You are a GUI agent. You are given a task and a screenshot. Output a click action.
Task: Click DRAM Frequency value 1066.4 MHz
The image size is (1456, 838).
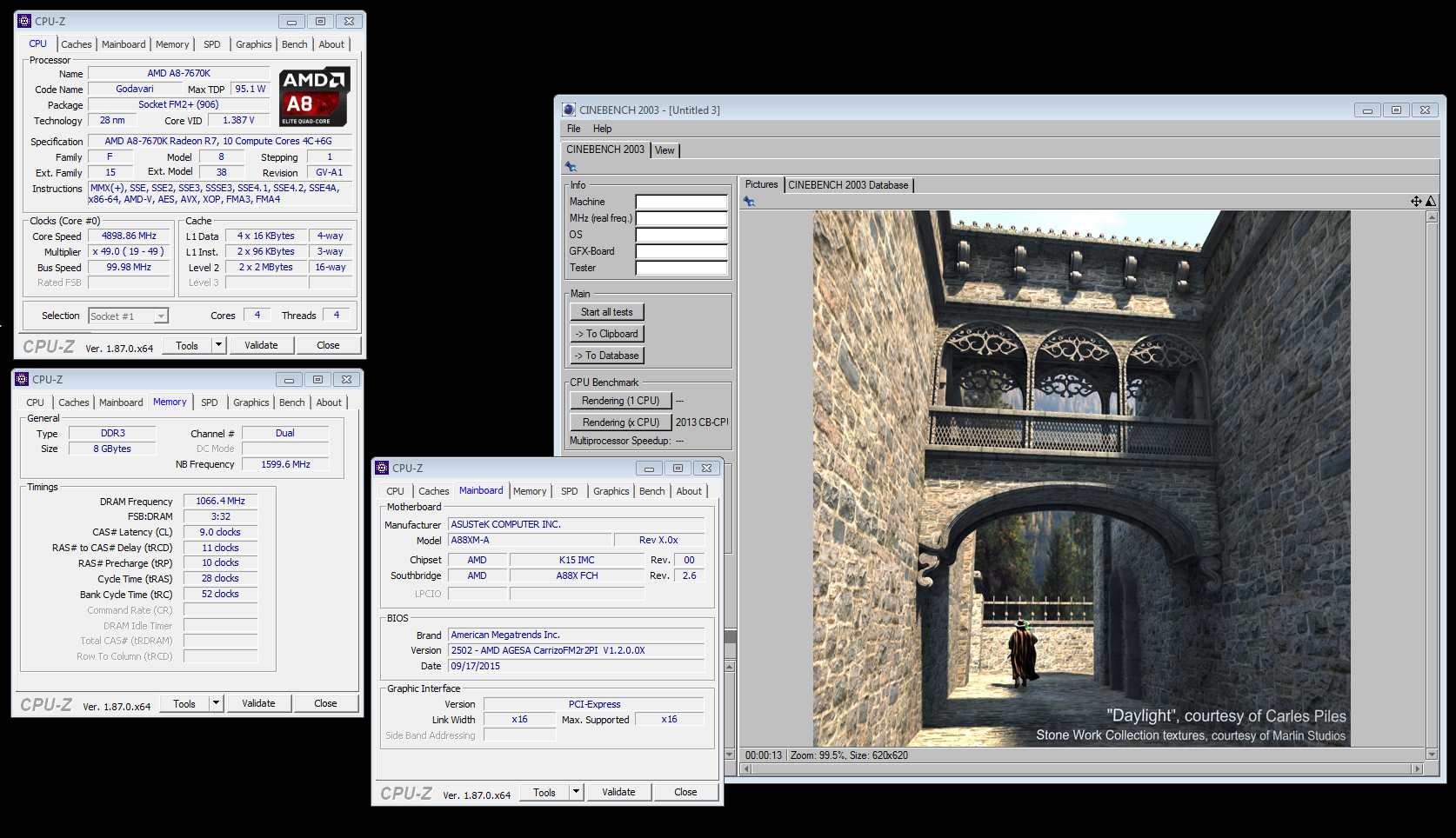pos(220,501)
